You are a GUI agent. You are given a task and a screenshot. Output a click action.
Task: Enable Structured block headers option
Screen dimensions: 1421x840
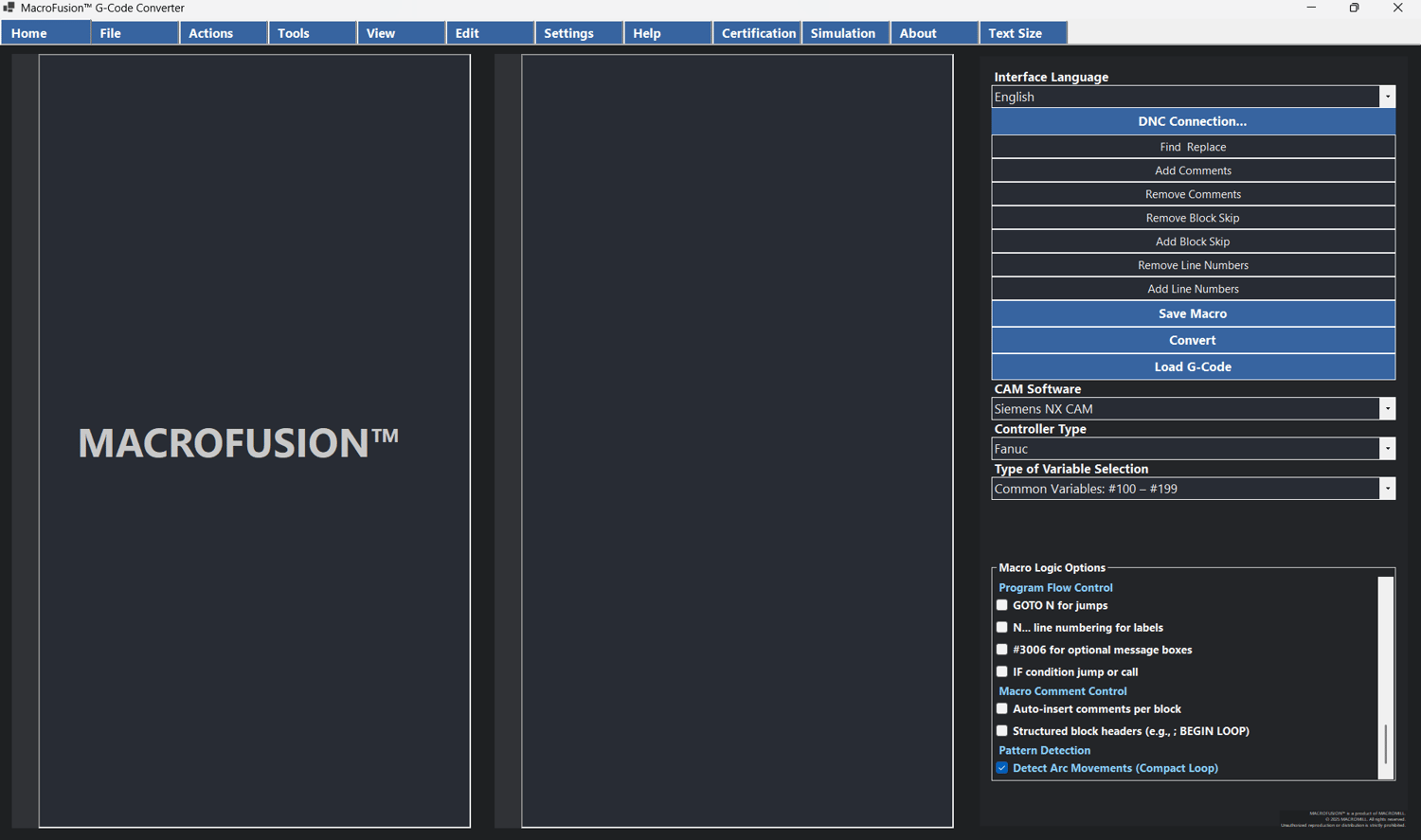coord(1002,731)
